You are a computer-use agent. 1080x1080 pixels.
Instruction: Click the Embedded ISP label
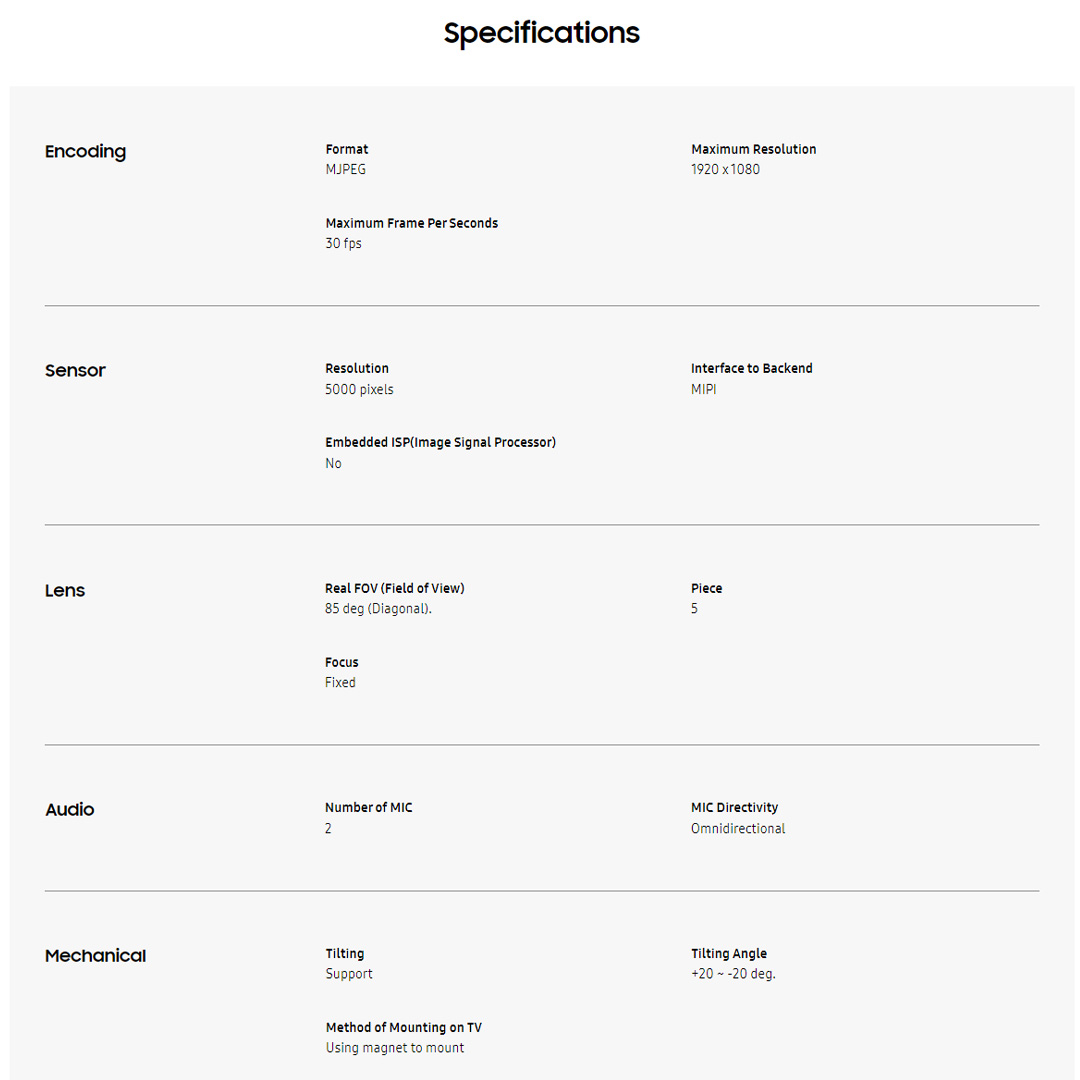tap(440, 442)
